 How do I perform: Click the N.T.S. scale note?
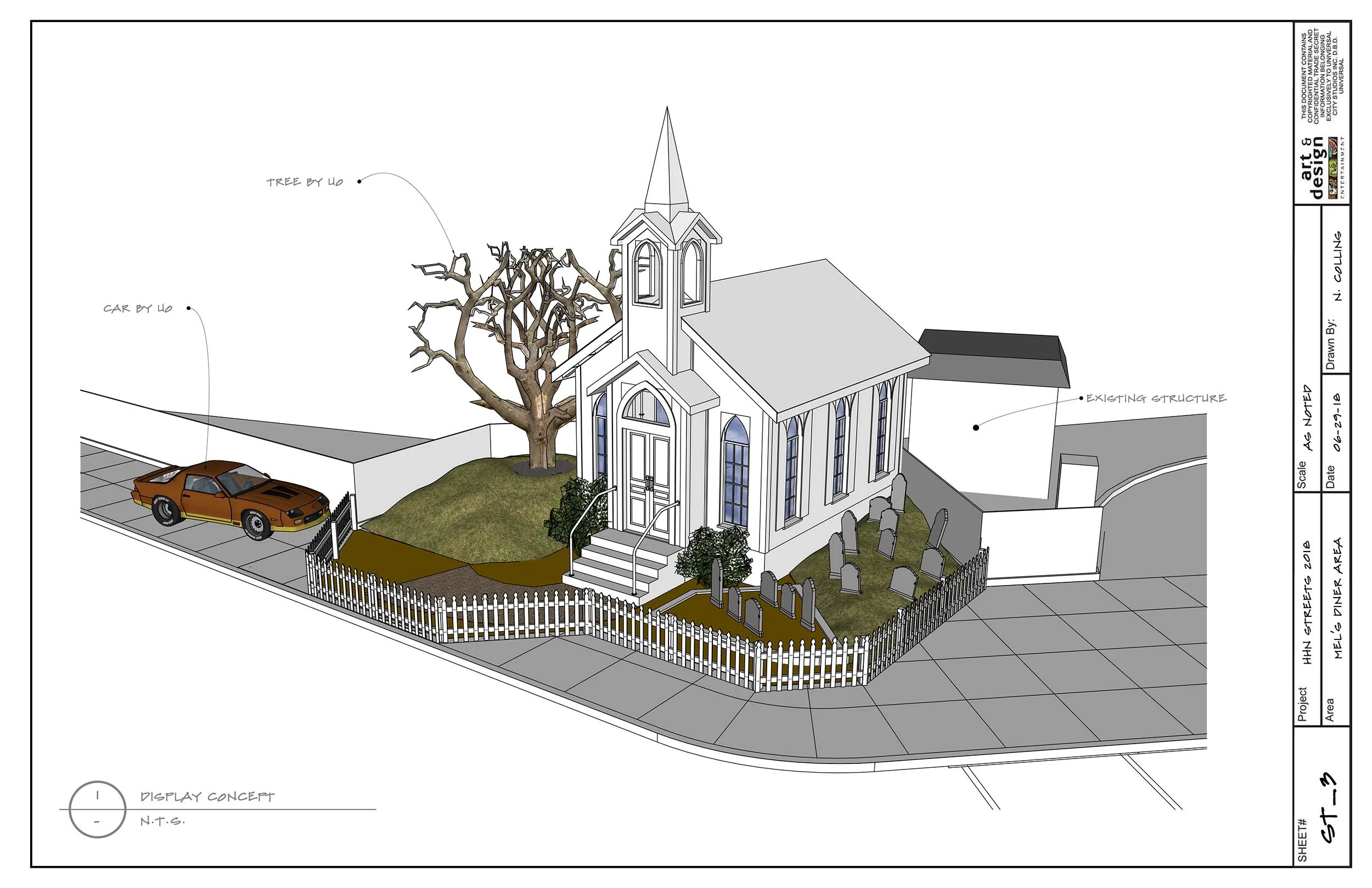(x=162, y=822)
